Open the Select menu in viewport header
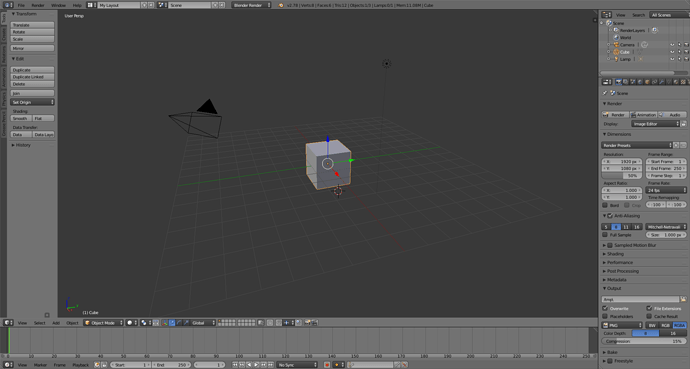Viewport: 690px width, 369px height. pos(40,323)
